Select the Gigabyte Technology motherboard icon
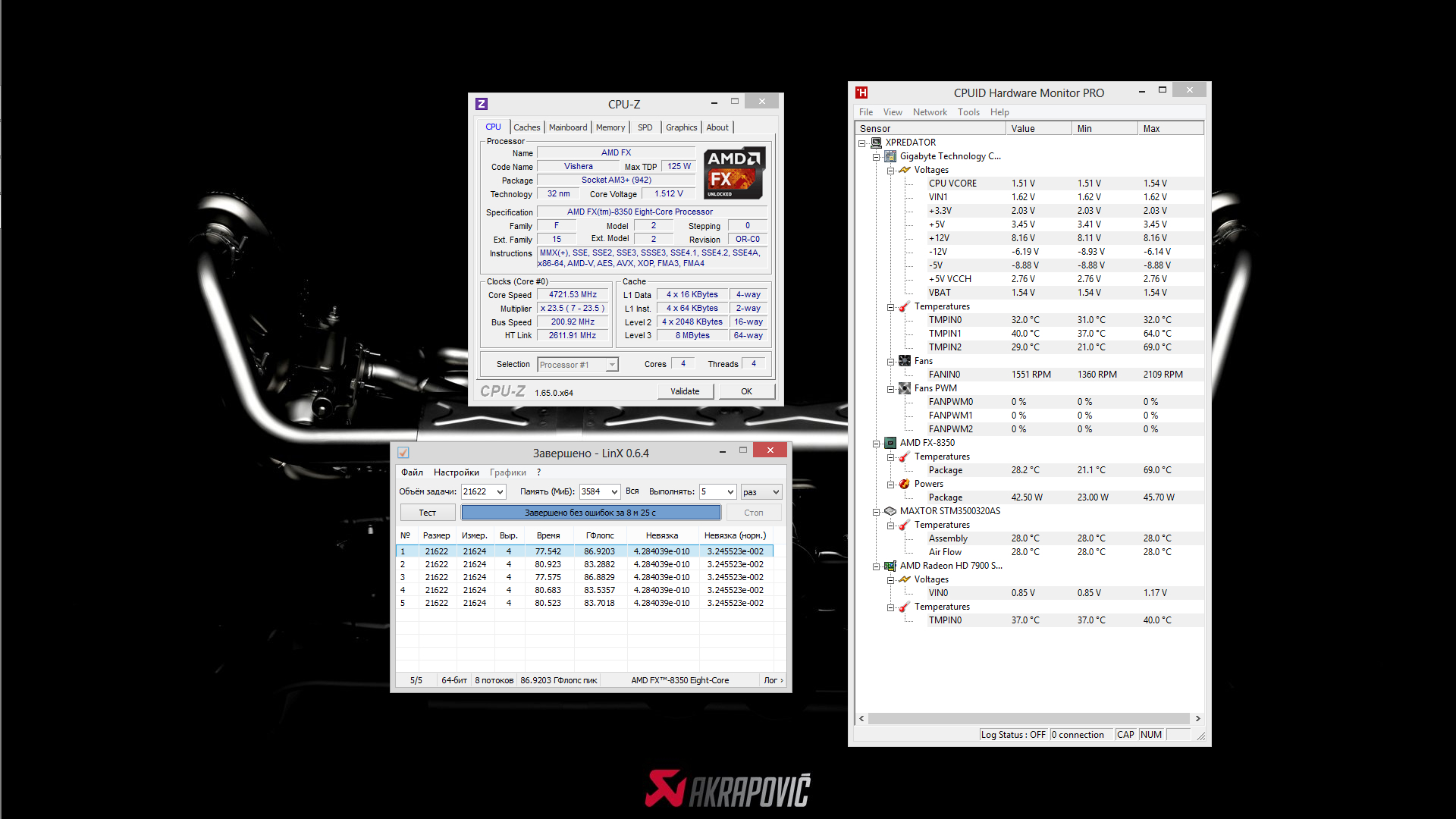1456x819 pixels. [890, 156]
